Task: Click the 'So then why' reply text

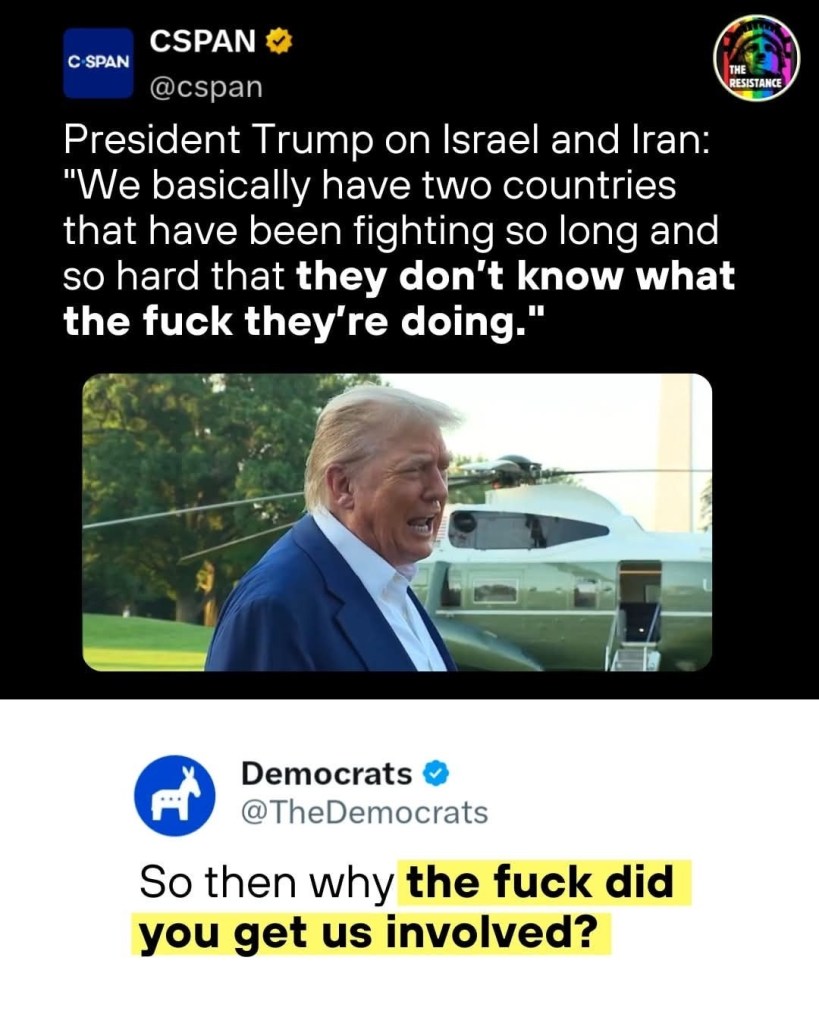Action: [266, 883]
